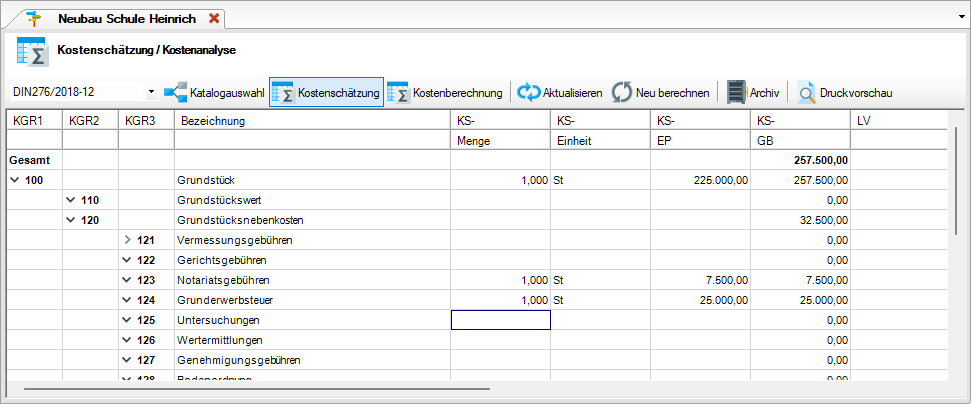Click the horizontal scrollbar at the bottom
The height and width of the screenshot is (404, 971).
pos(257,389)
